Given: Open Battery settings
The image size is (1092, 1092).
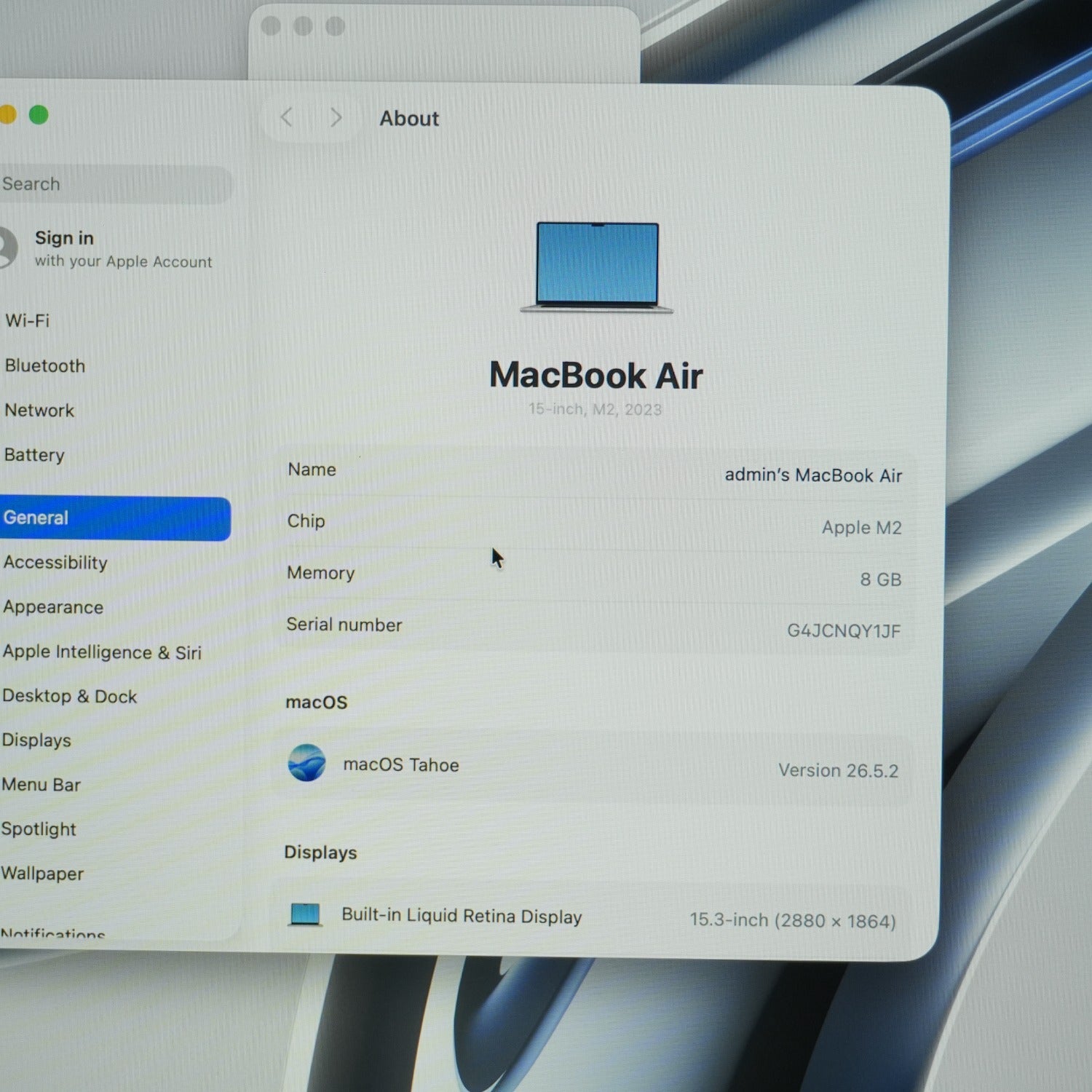Looking at the screenshot, I should click(x=34, y=455).
